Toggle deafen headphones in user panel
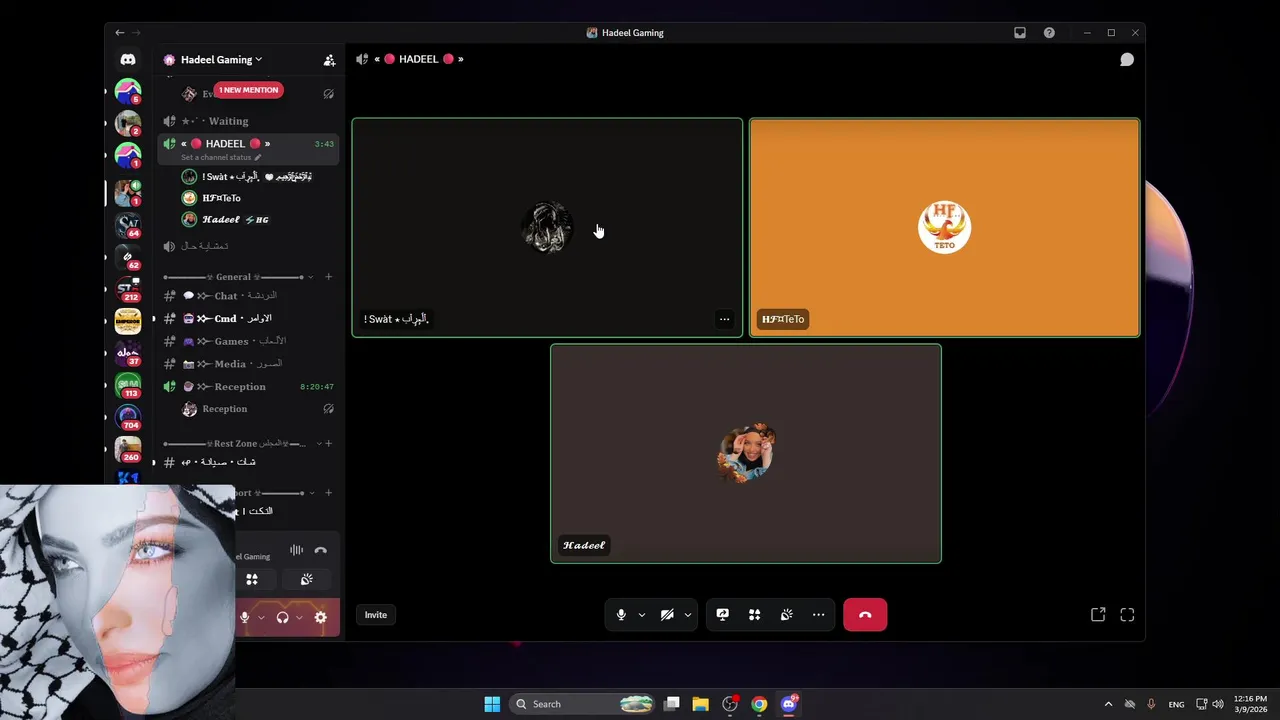The height and width of the screenshot is (720, 1280). tap(282, 618)
